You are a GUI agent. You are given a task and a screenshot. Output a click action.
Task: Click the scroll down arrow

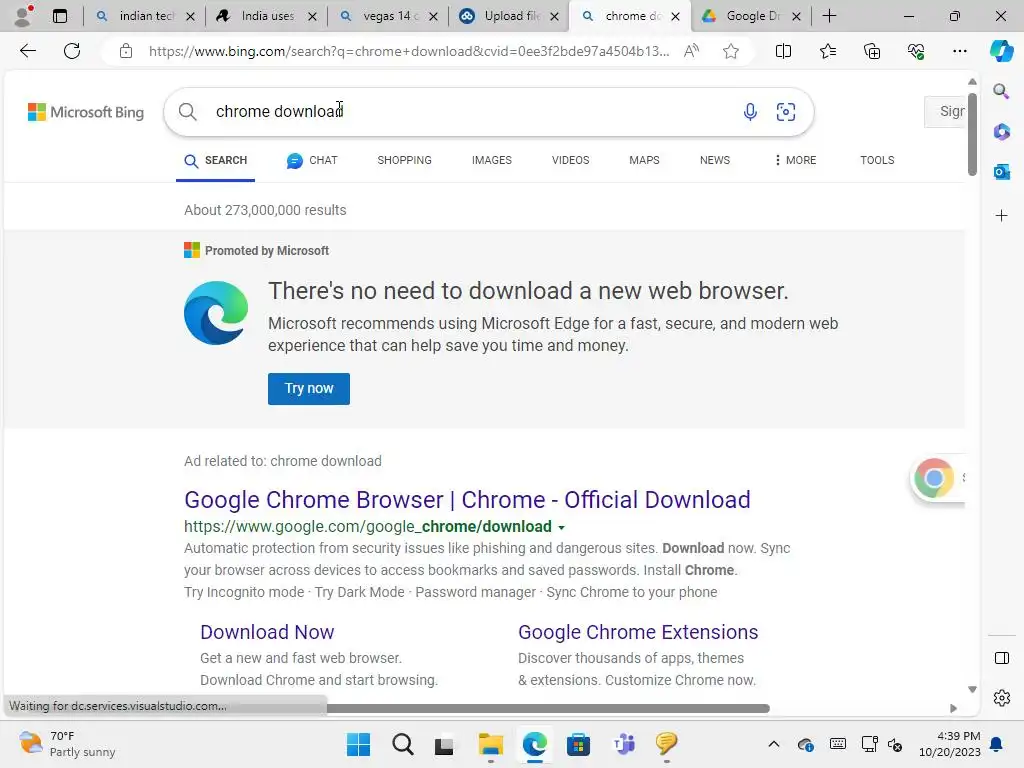tap(972, 690)
